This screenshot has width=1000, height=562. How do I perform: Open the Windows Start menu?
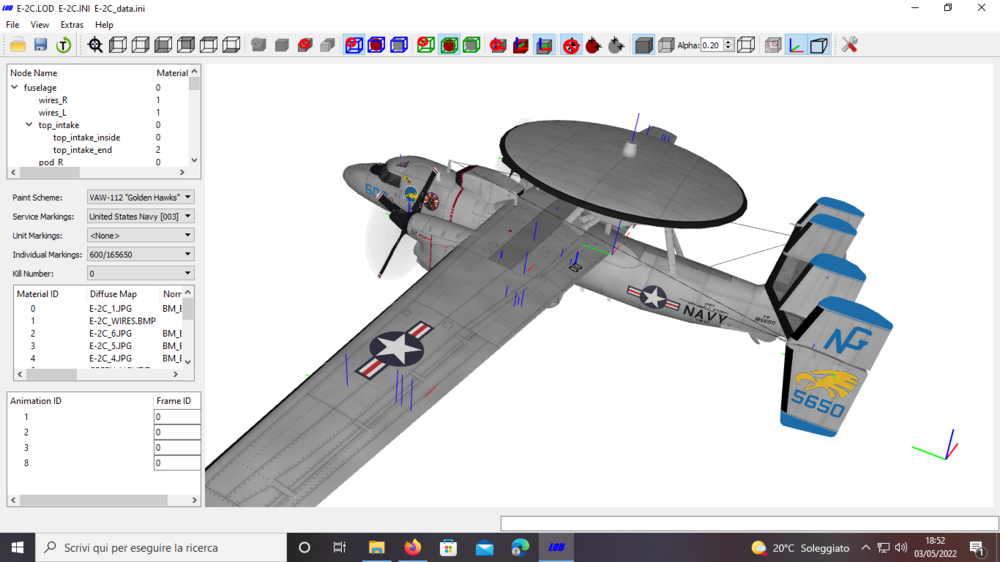click(x=17, y=547)
